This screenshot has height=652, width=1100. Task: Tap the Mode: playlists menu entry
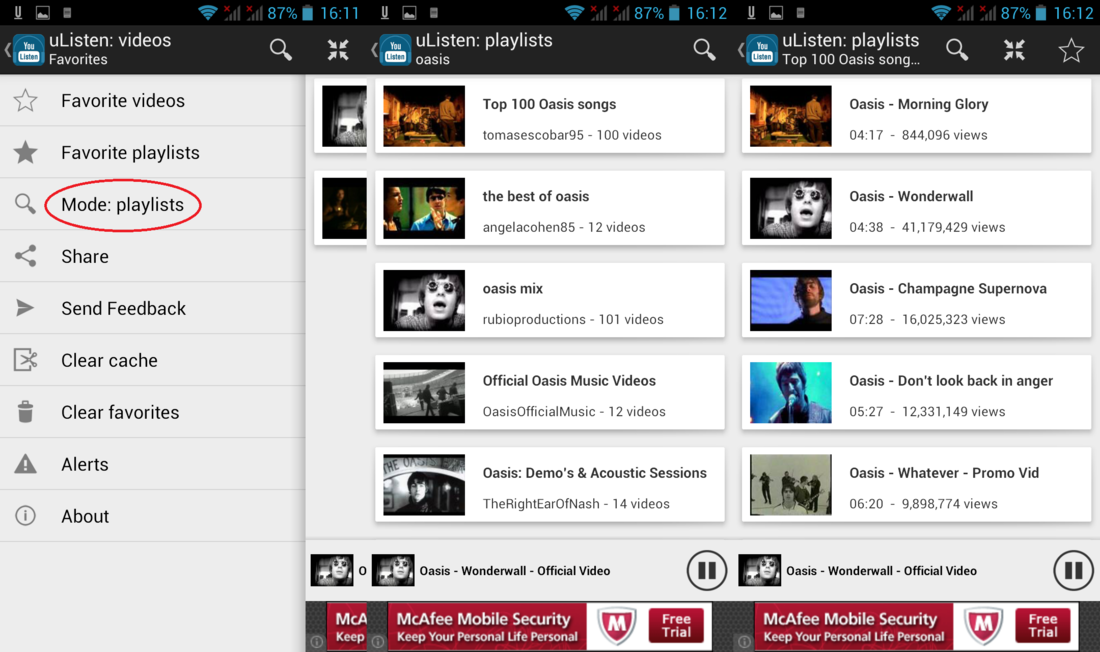point(152,204)
